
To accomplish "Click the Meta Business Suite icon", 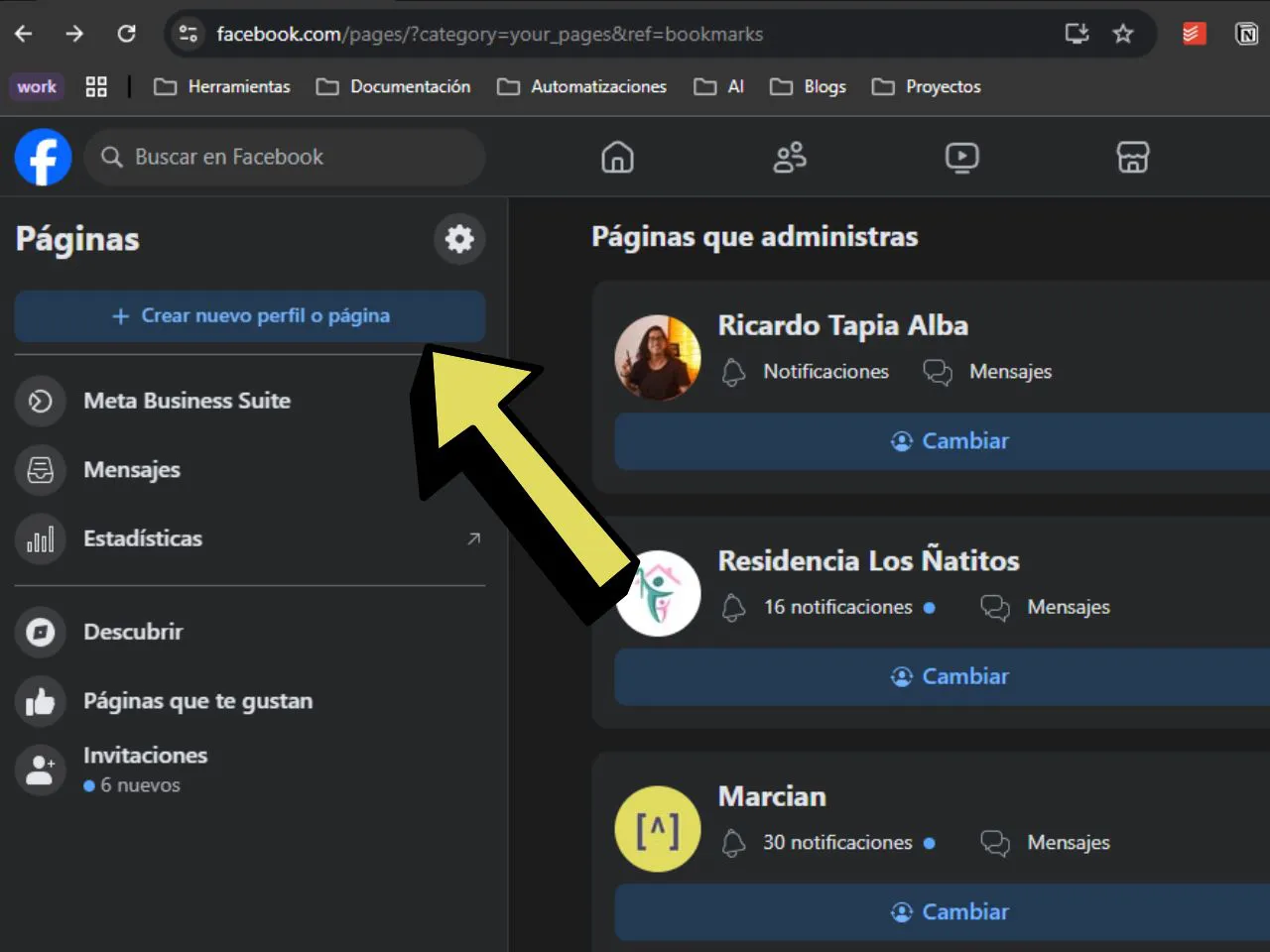I will pyautogui.click(x=41, y=401).
